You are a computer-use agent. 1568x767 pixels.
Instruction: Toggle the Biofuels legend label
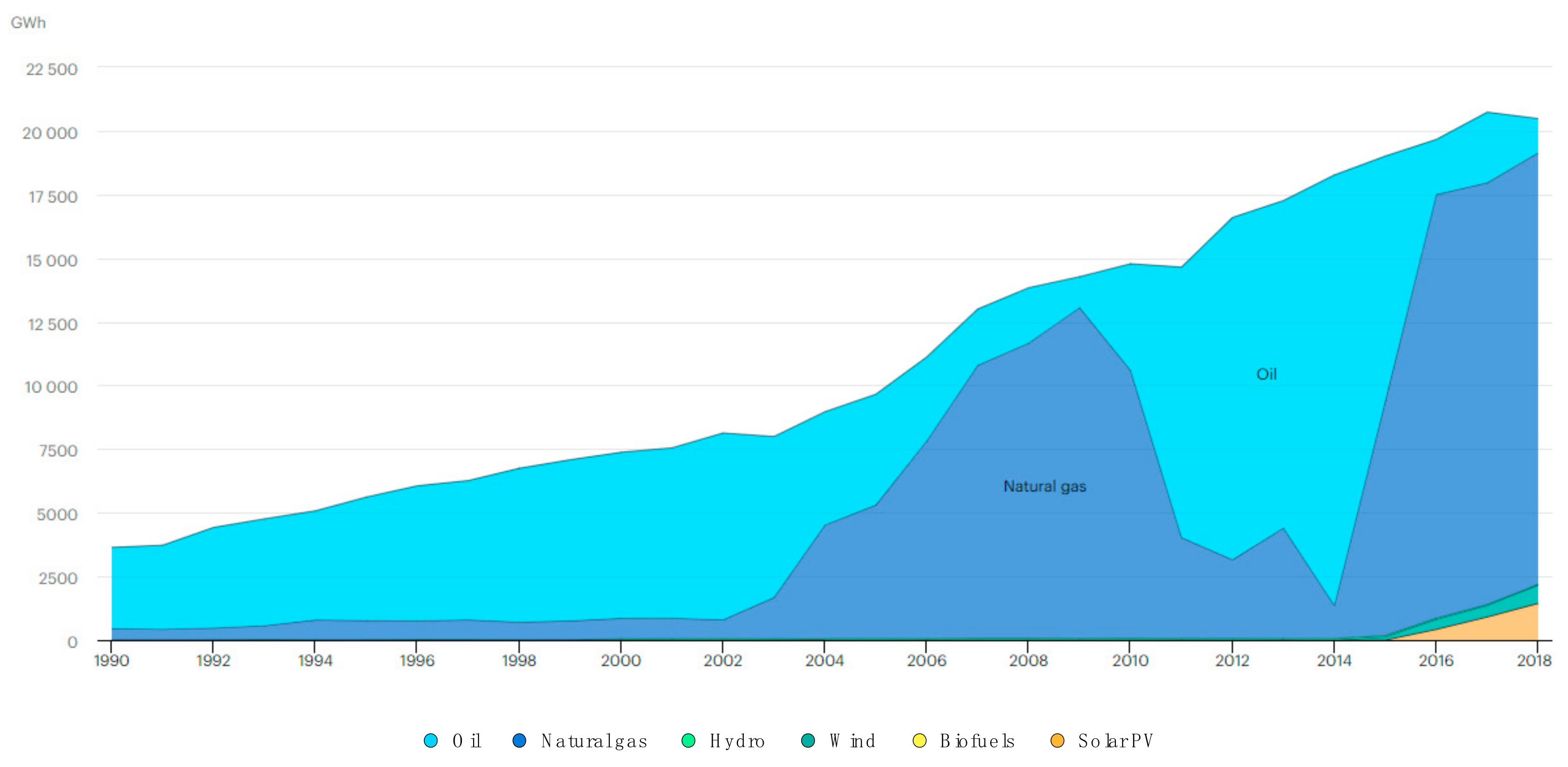point(977,741)
